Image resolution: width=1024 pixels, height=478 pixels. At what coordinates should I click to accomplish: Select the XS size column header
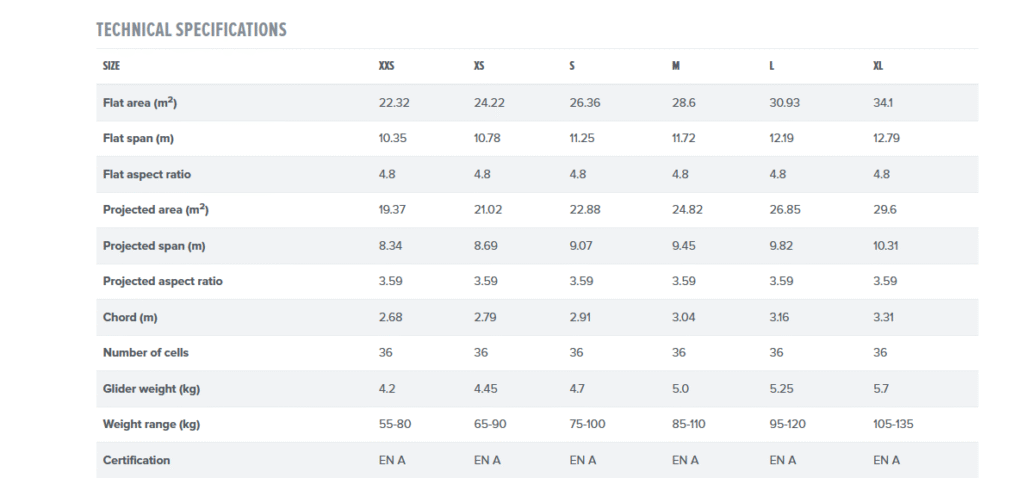coord(479,67)
